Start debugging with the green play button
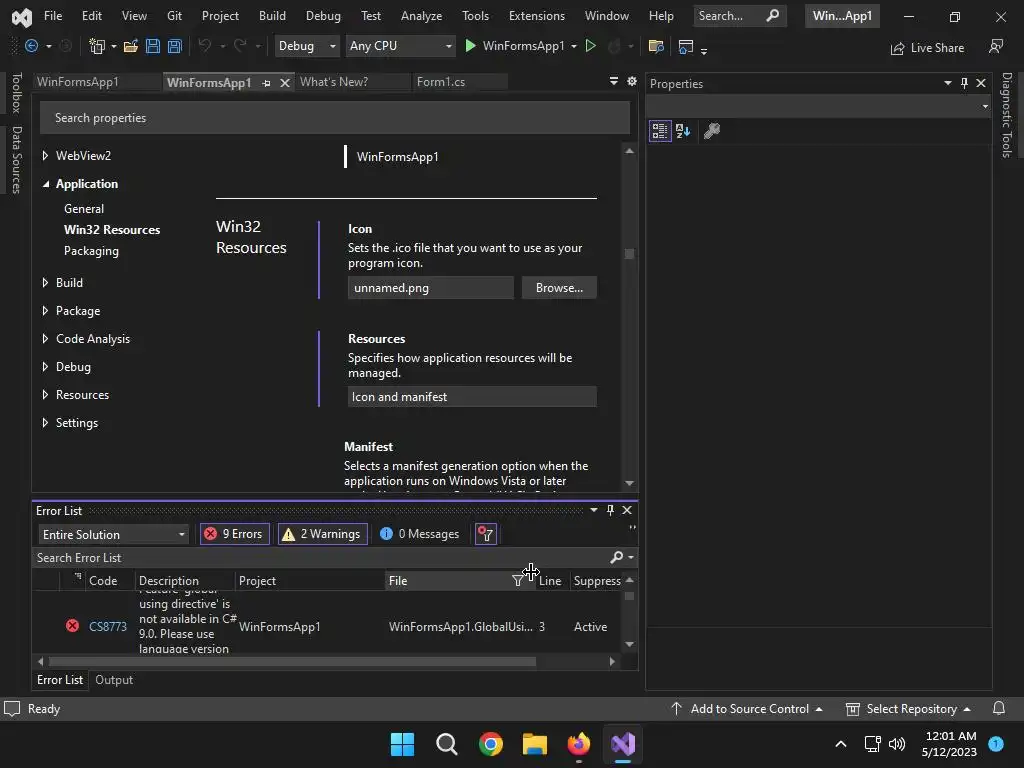 470,46
